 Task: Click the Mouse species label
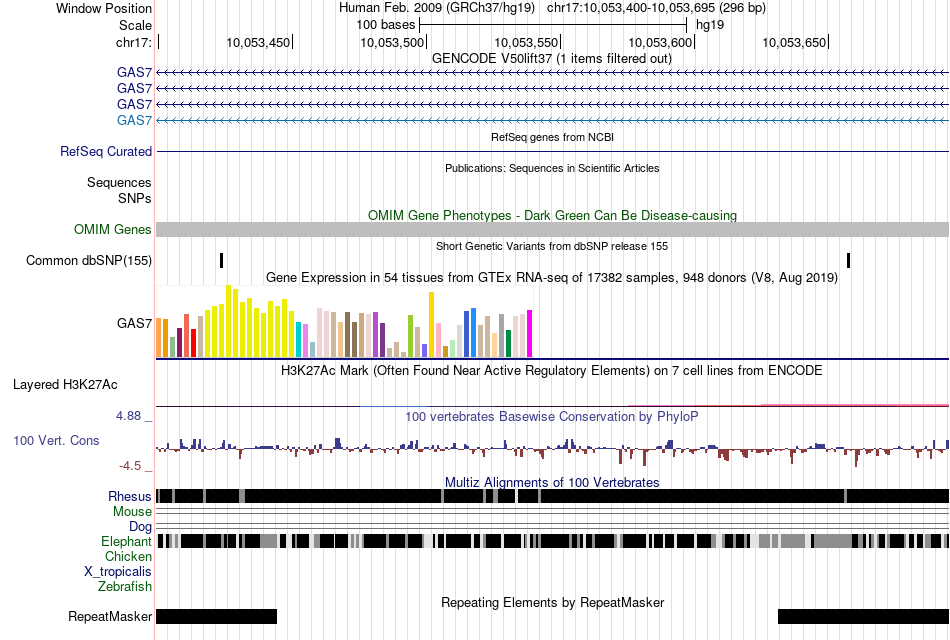click(132, 512)
